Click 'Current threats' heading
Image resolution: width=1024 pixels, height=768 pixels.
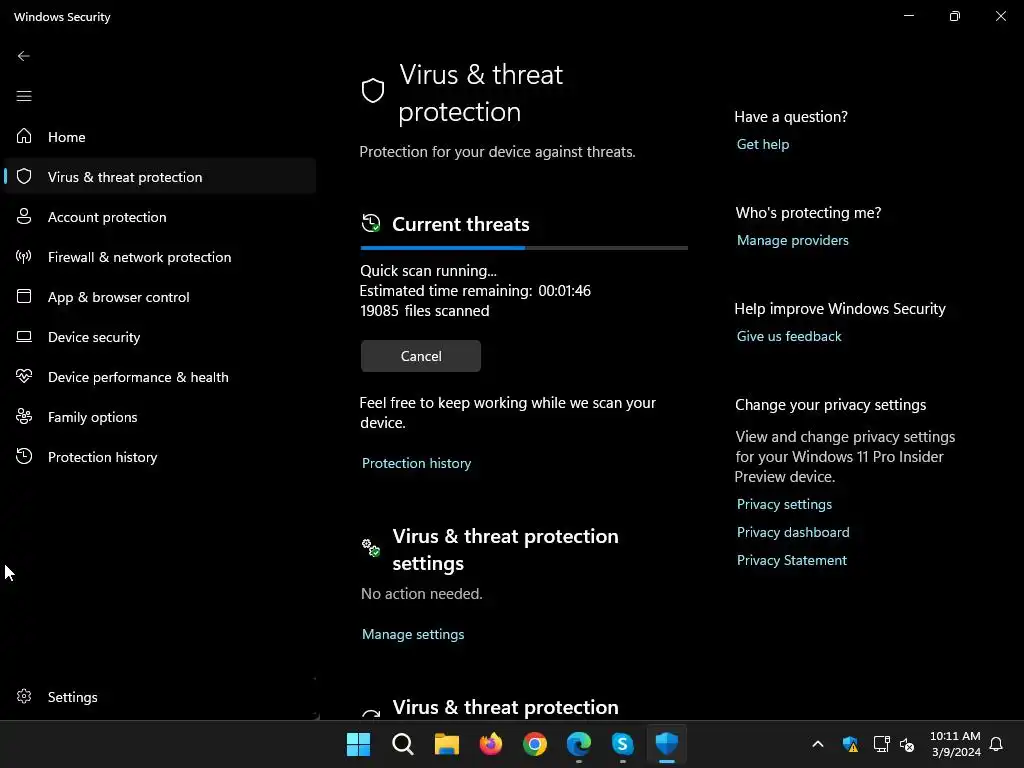pos(460,224)
